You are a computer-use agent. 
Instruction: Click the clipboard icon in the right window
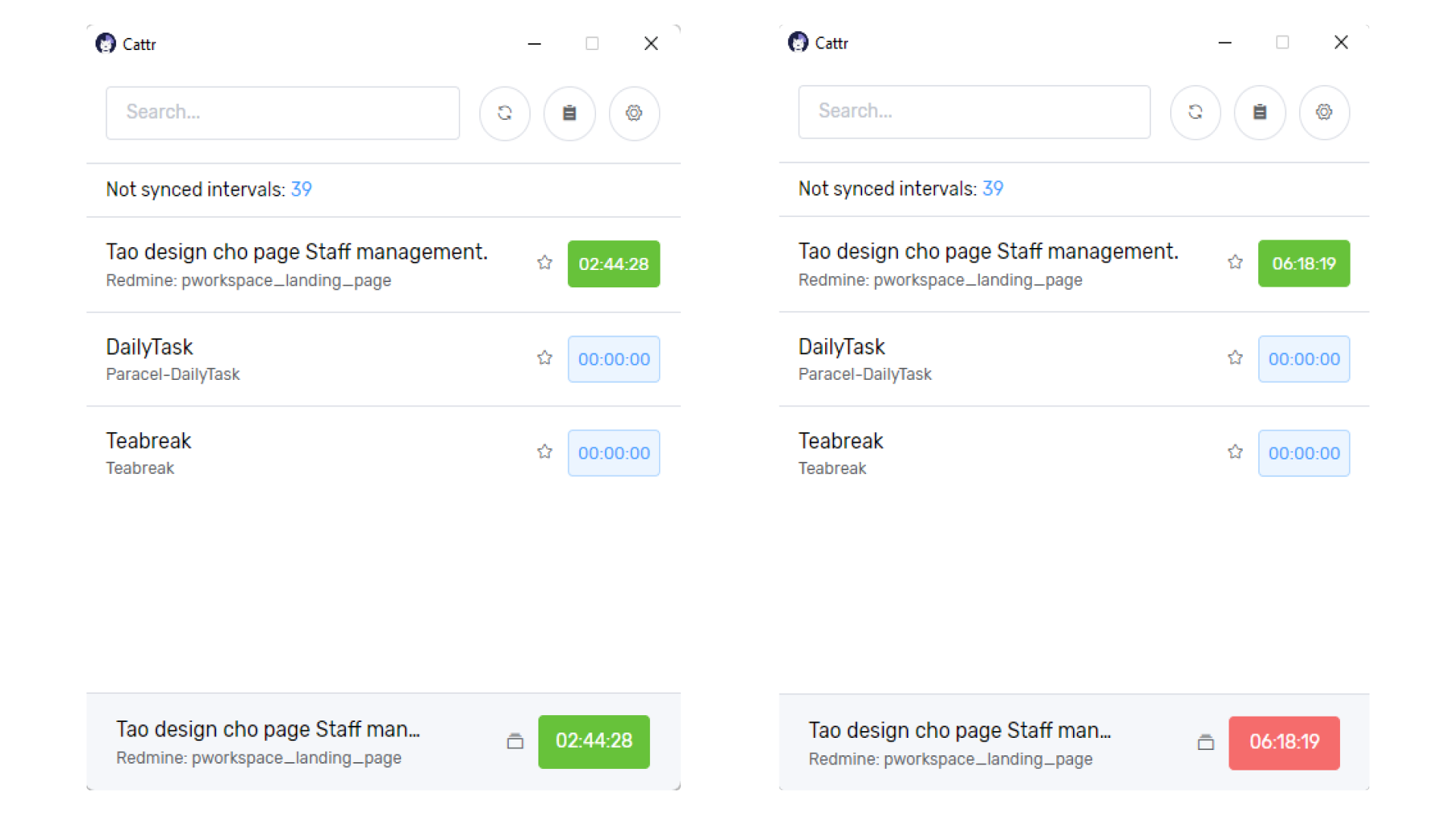(1260, 112)
